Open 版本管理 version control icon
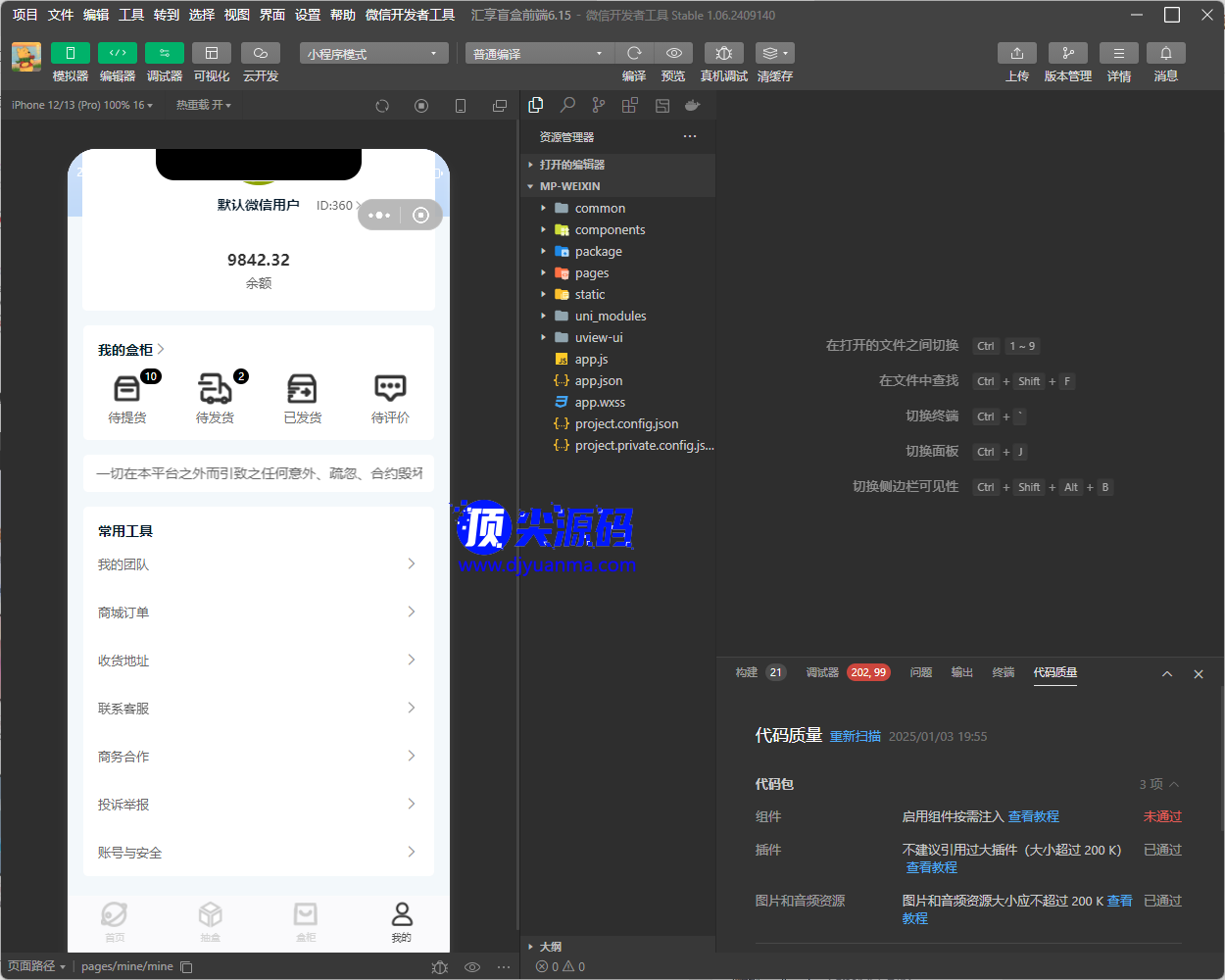The image size is (1225, 980). point(1067,53)
